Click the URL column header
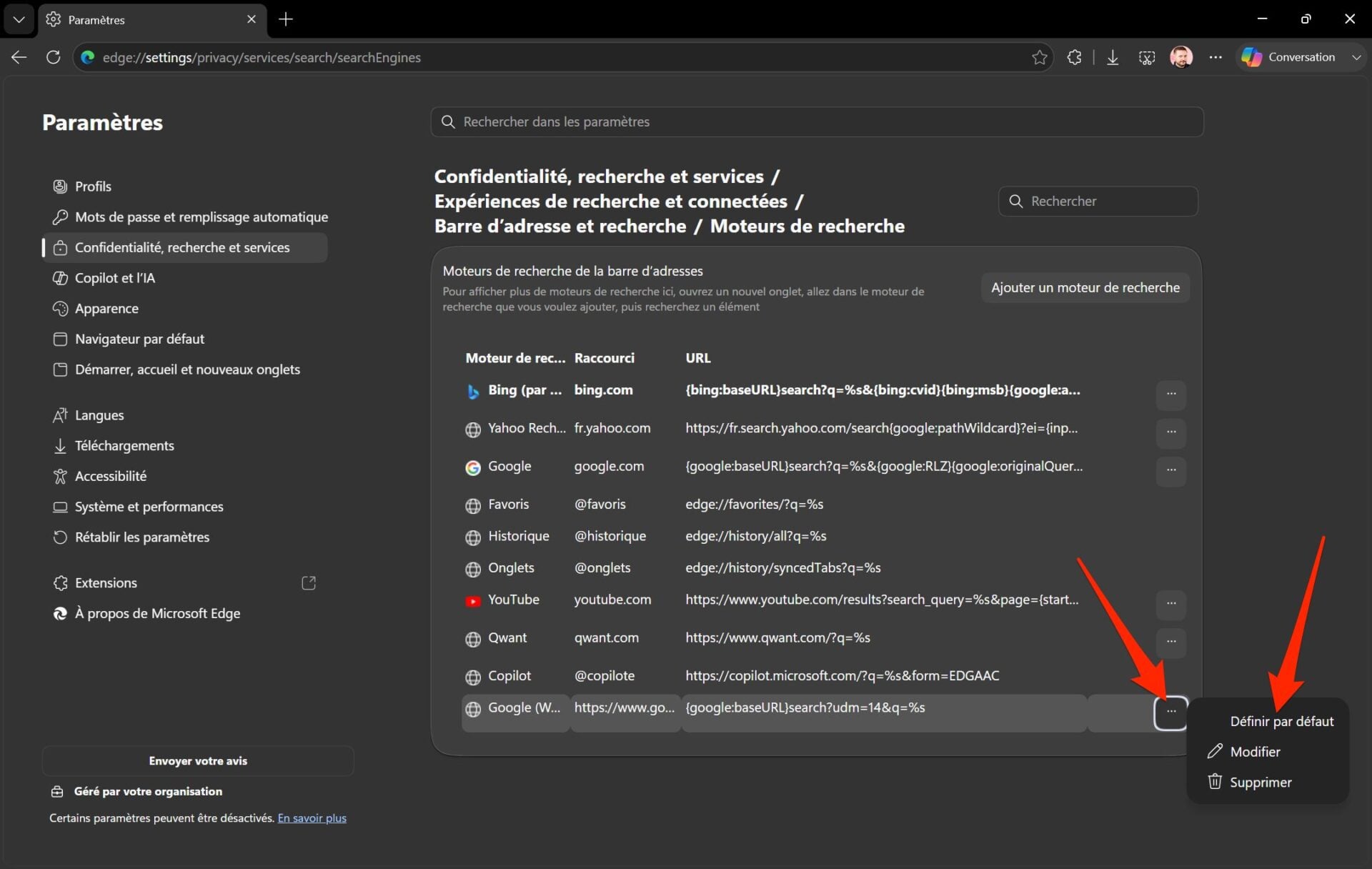The height and width of the screenshot is (869, 1372). click(697, 357)
